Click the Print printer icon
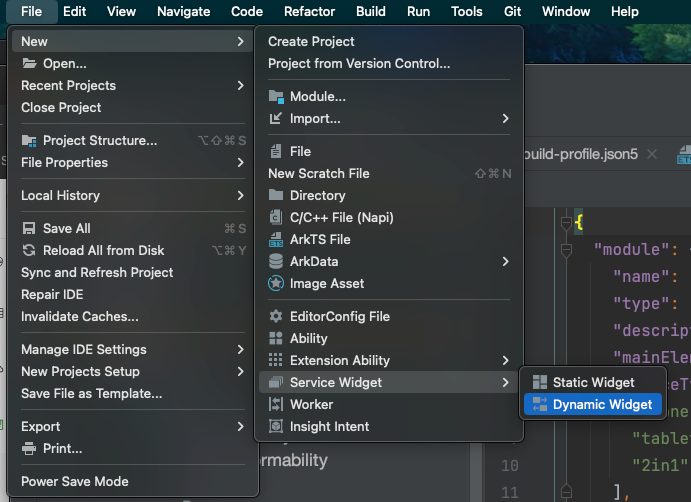This screenshot has height=502, width=691. coord(29,449)
